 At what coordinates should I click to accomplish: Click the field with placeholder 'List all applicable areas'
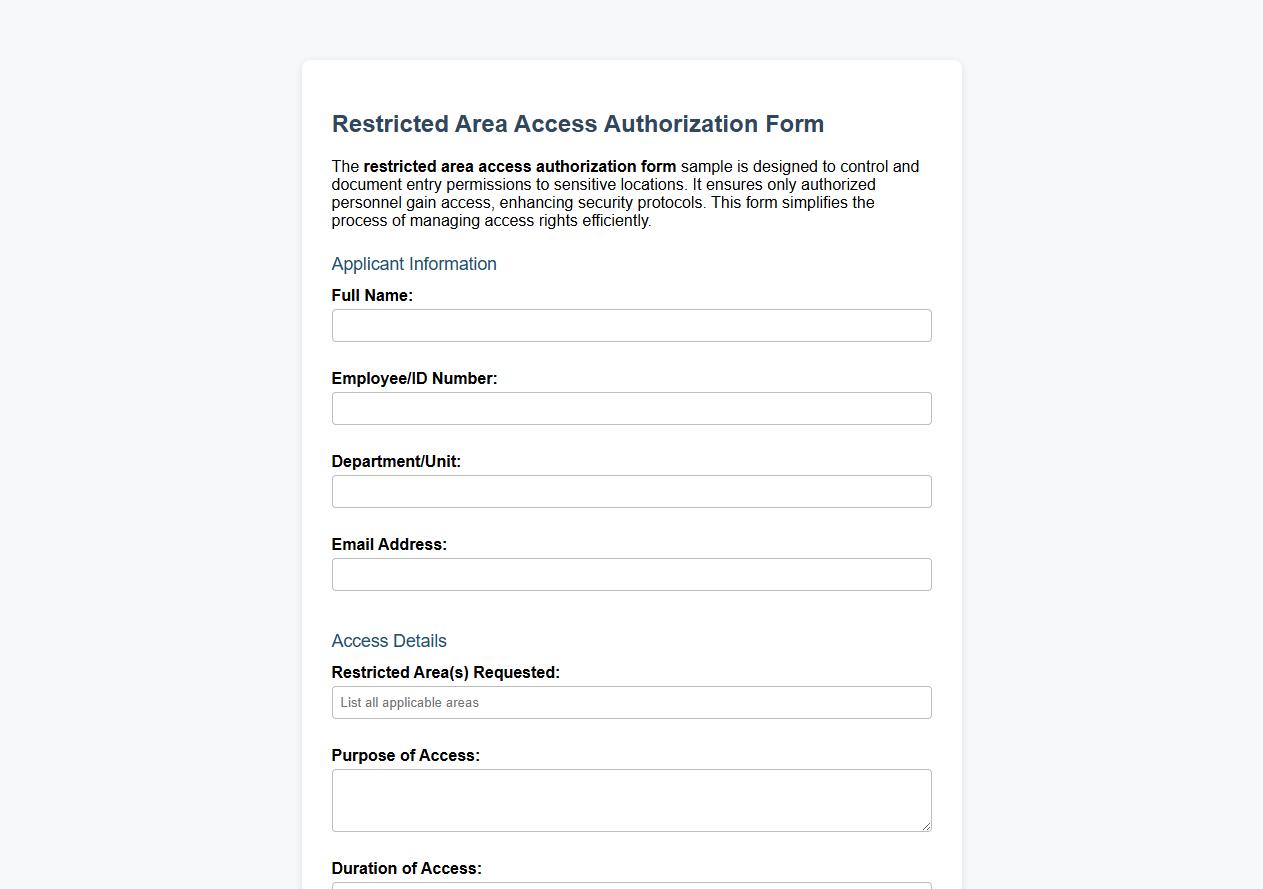(631, 702)
